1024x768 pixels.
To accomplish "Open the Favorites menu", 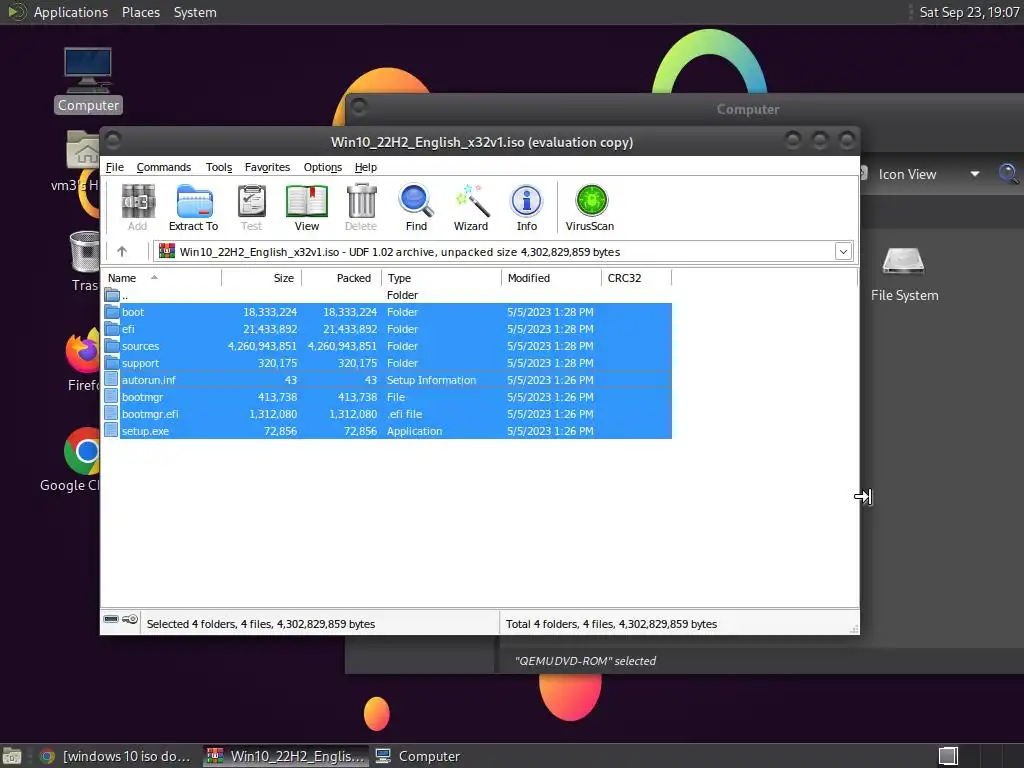I will coord(267,167).
